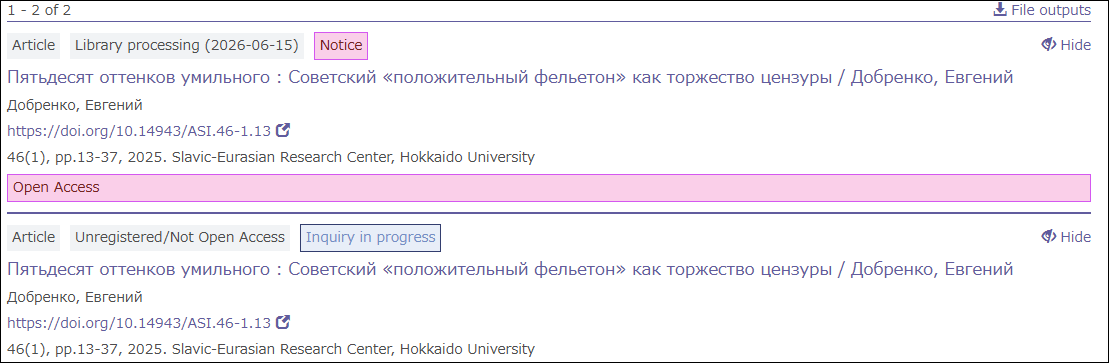This screenshot has height=363, width=1109.
Task: Click the external link icon in the Library processing record
Action: [x=283, y=130]
